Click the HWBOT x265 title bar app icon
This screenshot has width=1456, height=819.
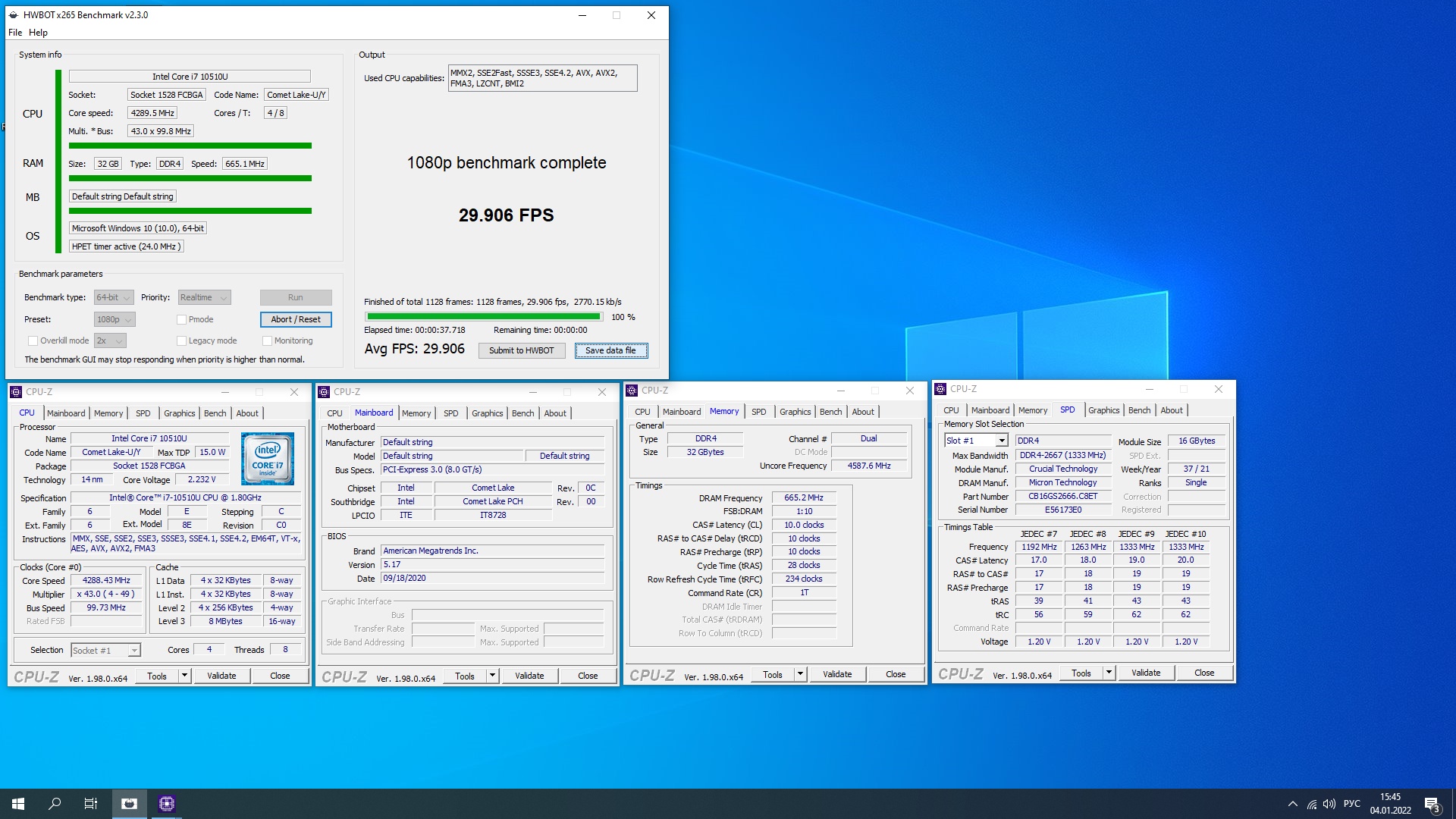(x=14, y=15)
